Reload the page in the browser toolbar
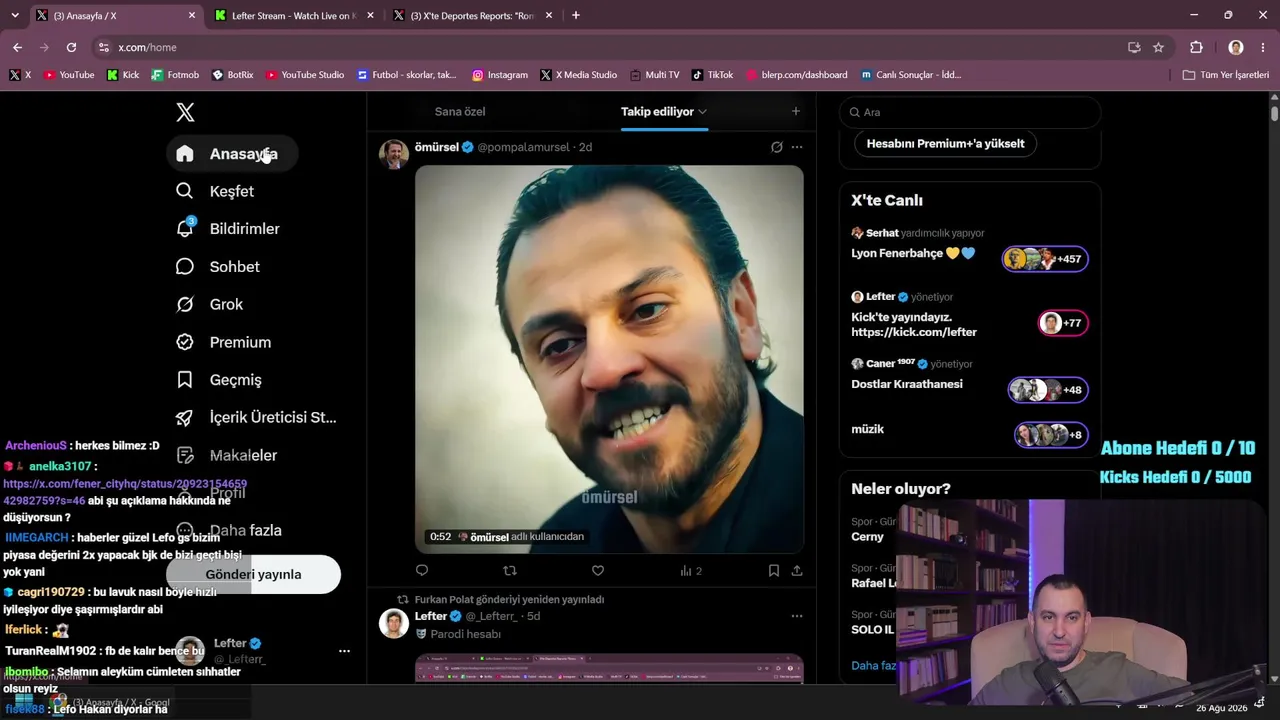 tap(71, 47)
